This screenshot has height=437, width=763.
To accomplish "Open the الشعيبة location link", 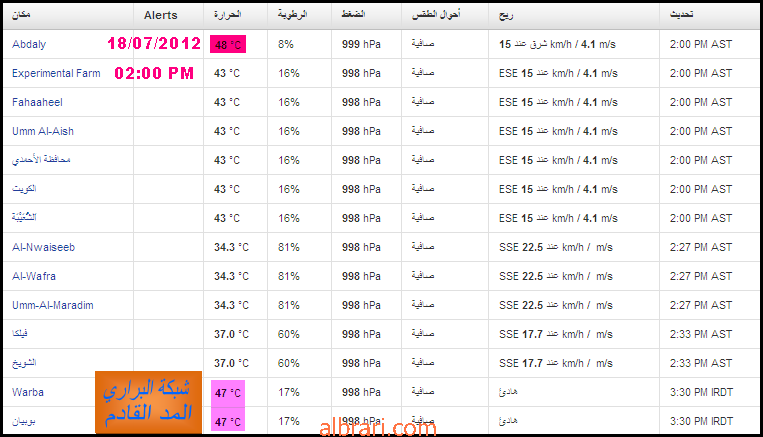I will click(24, 218).
